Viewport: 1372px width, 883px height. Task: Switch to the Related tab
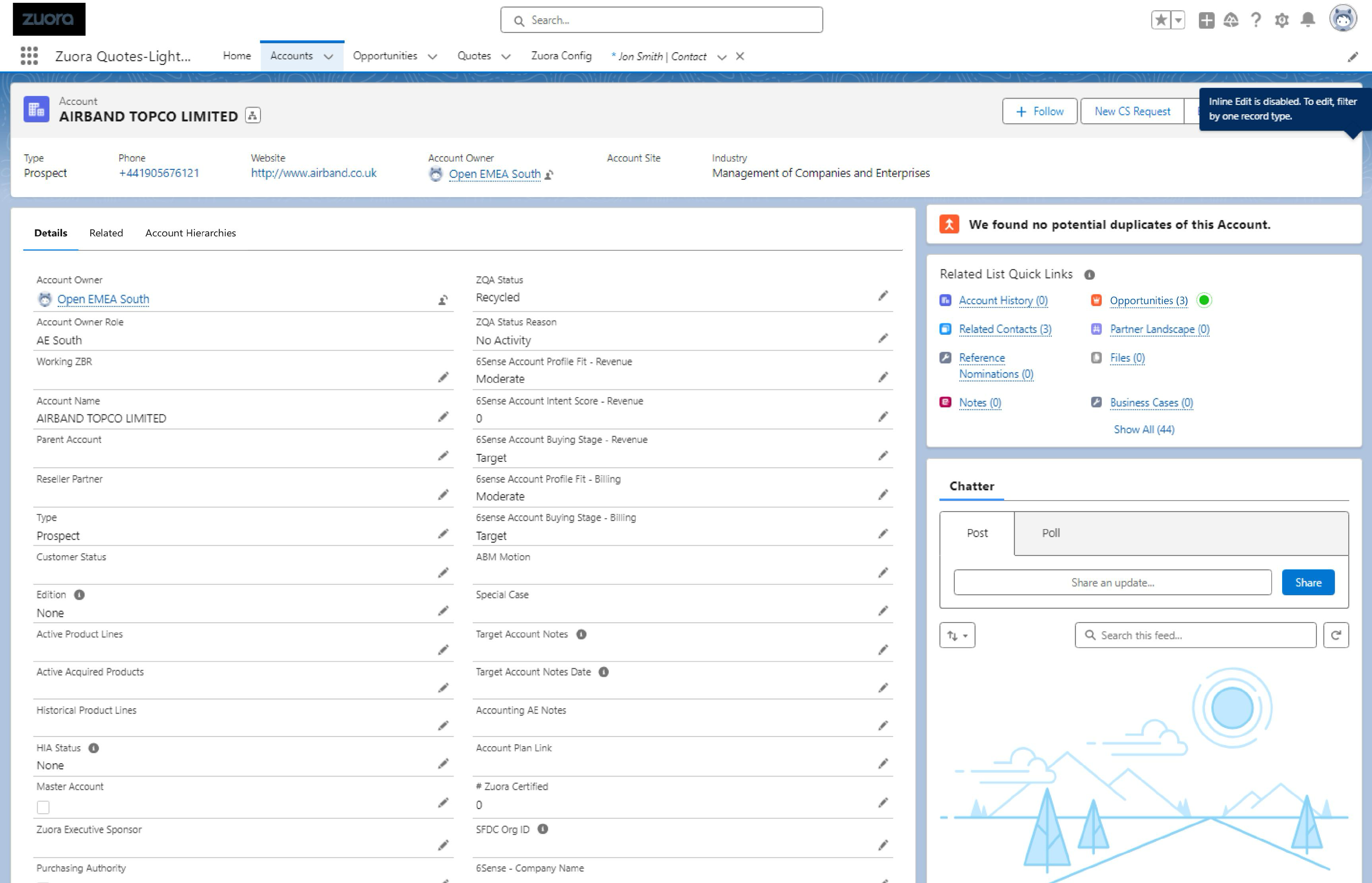105,233
